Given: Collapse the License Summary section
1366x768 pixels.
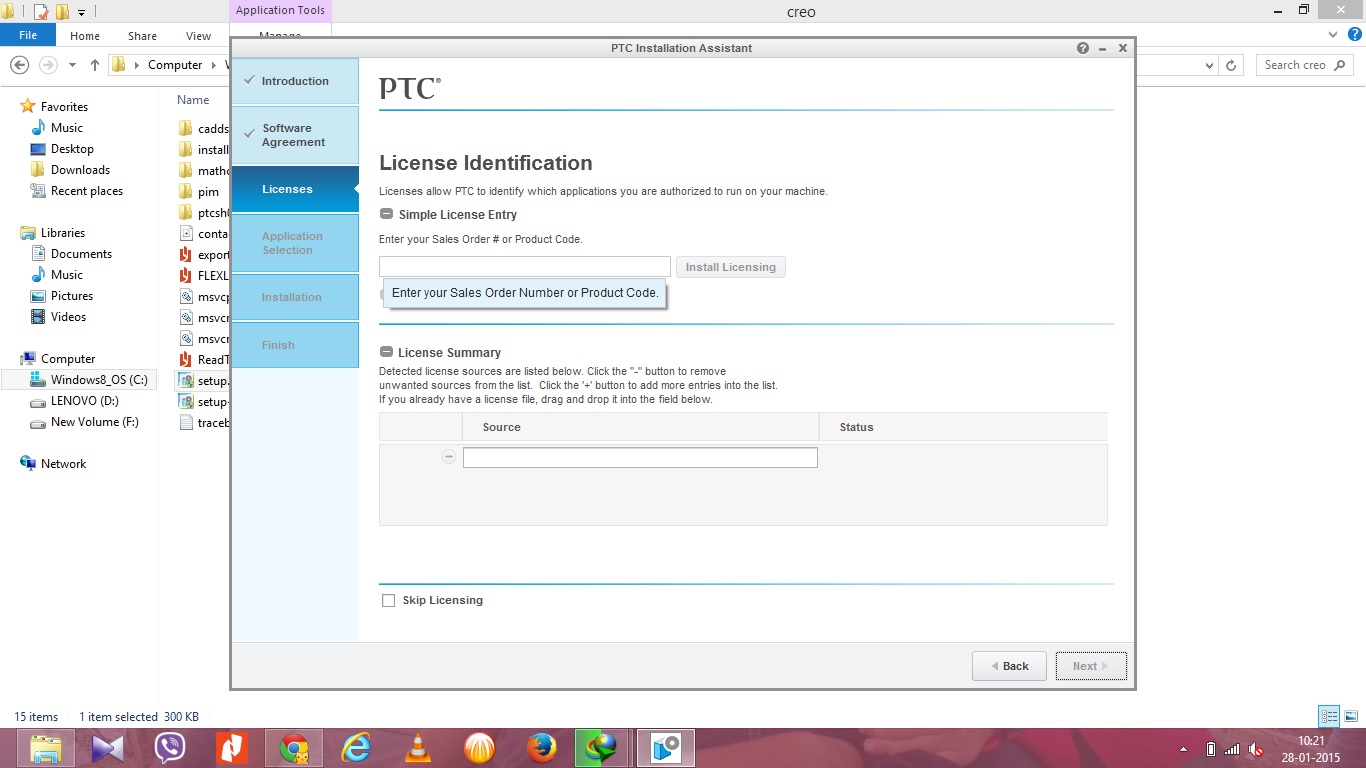Looking at the screenshot, I should pos(386,352).
